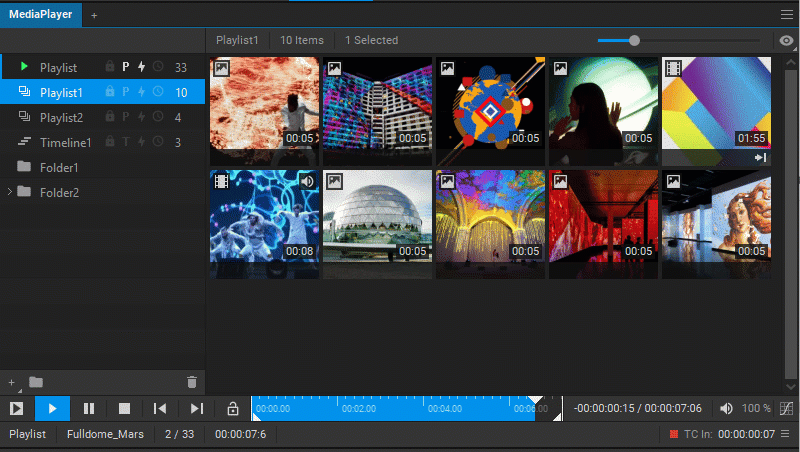Screen dimensions: 800x452
Task: Select the colorful building projection thumbnail
Action: click(x=378, y=111)
